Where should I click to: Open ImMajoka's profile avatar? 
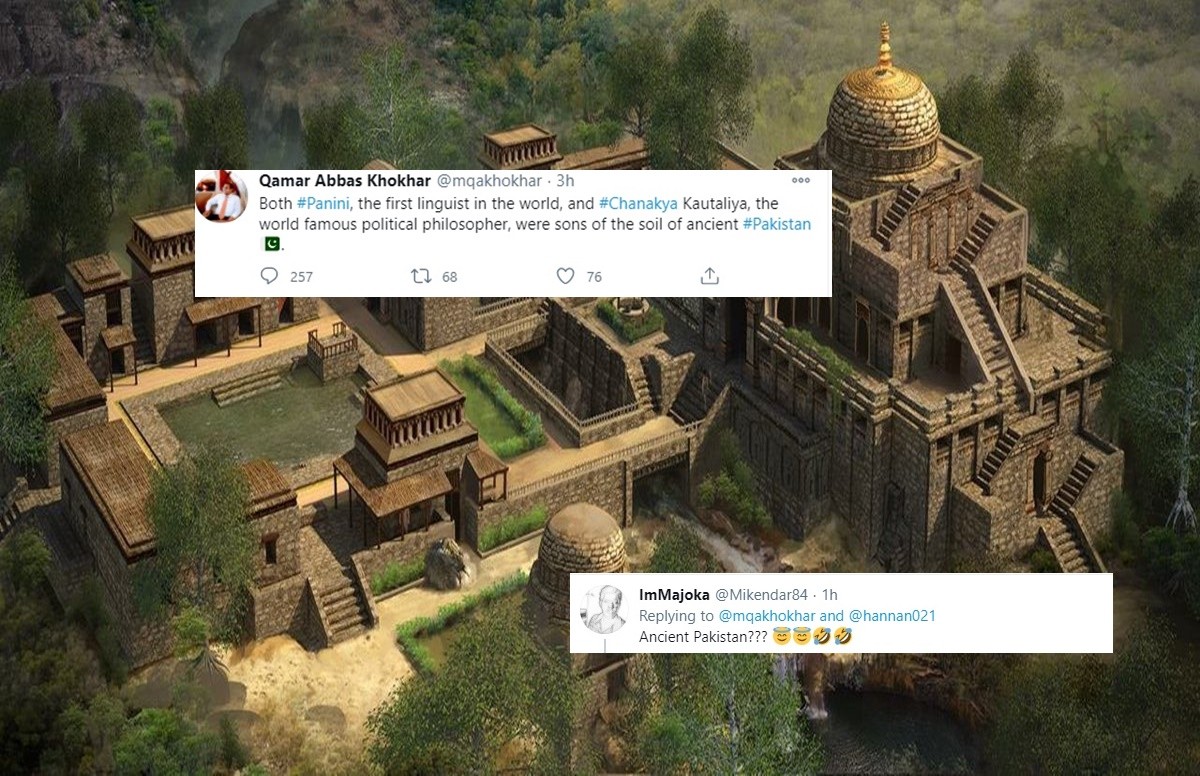[x=604, y=609]
